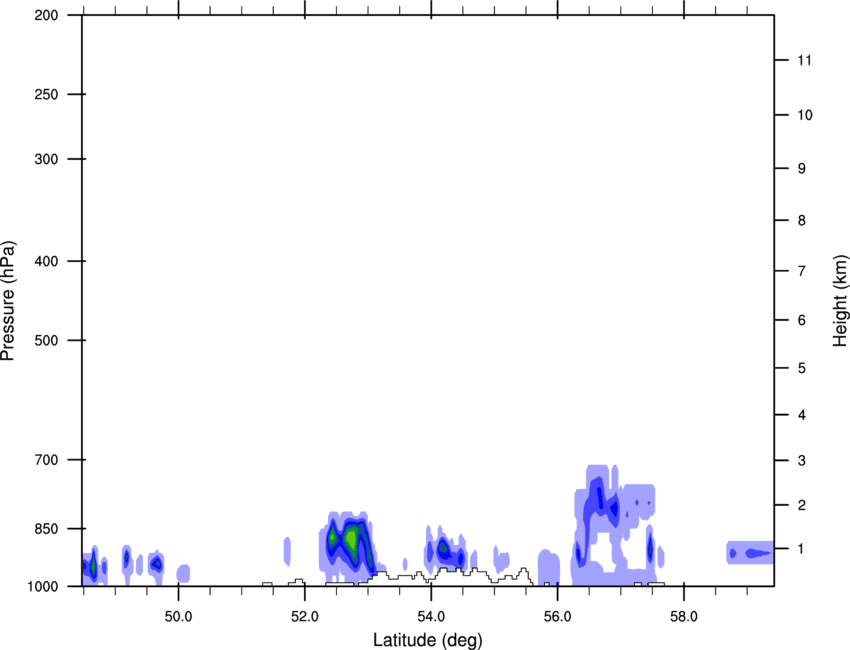This screenshot has width=850, height=650.
Task: Pick the 9 km height label
Action: (802, 169)
